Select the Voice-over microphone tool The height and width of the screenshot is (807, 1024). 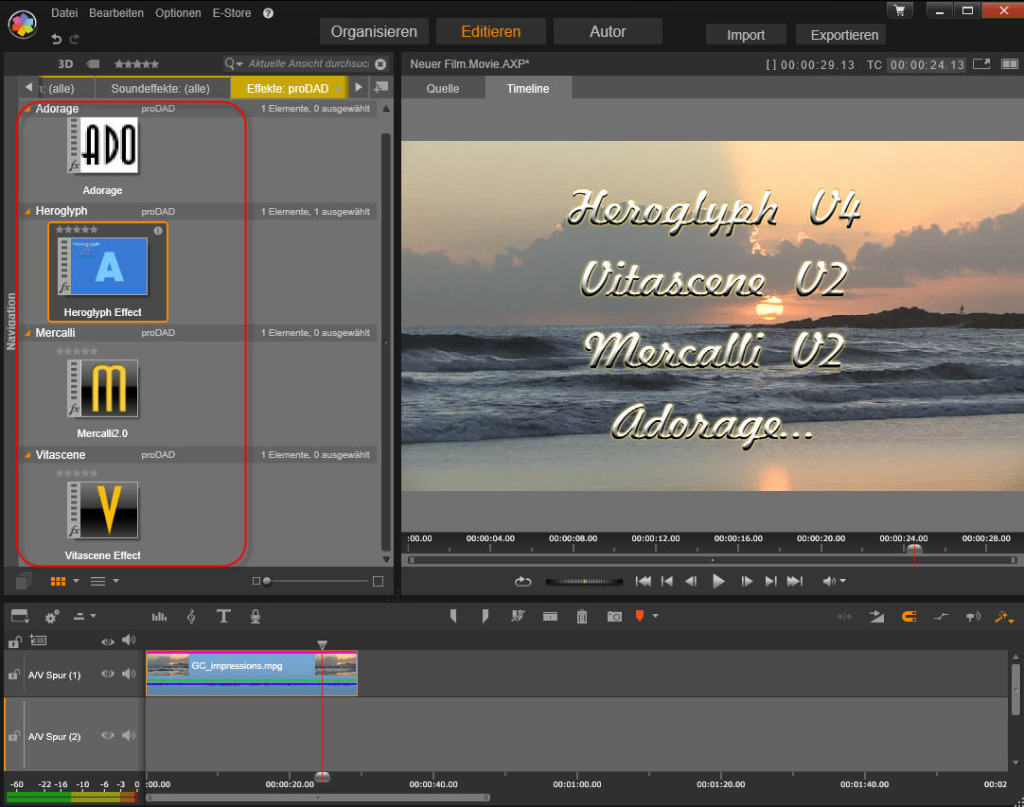[x=255, y=616]
